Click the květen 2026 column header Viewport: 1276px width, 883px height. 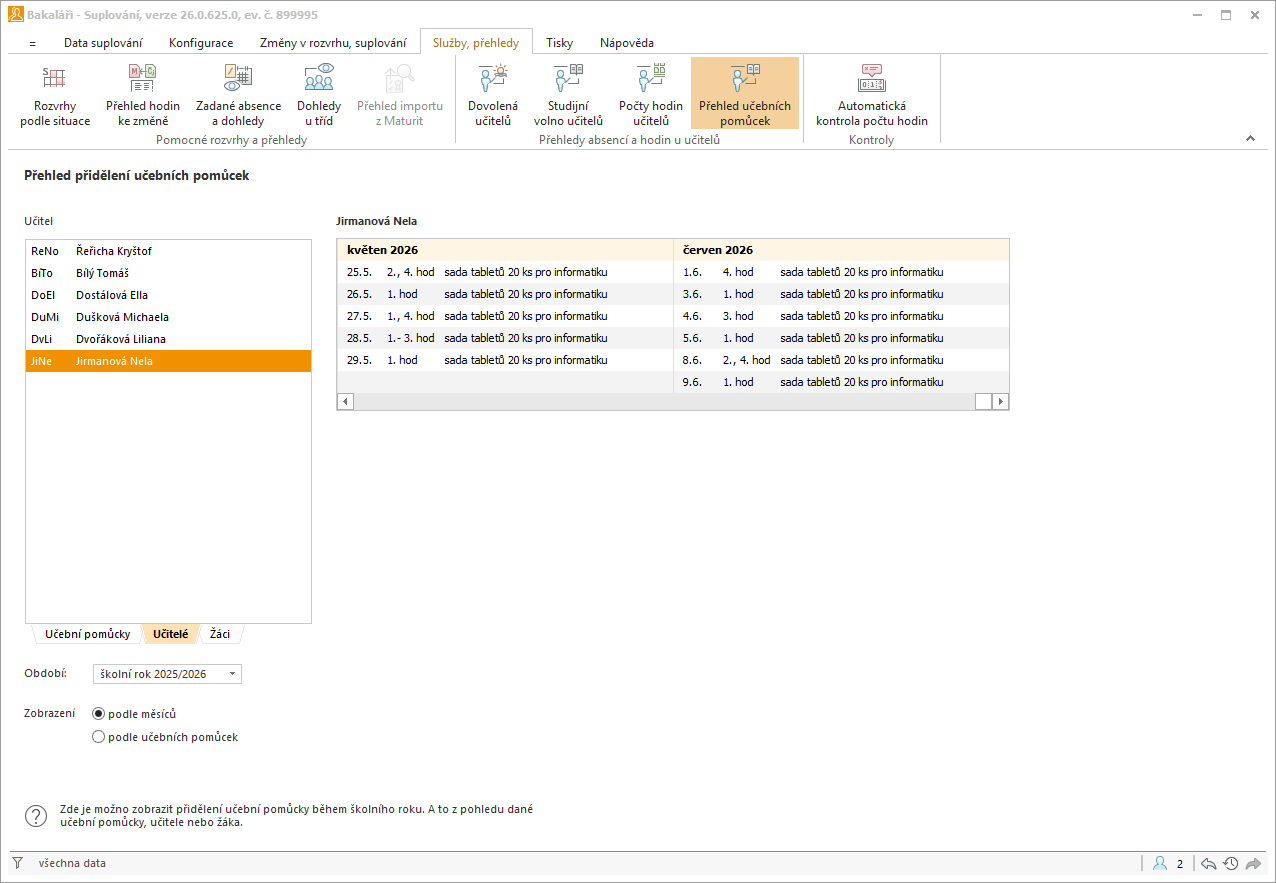click(505, 250)
